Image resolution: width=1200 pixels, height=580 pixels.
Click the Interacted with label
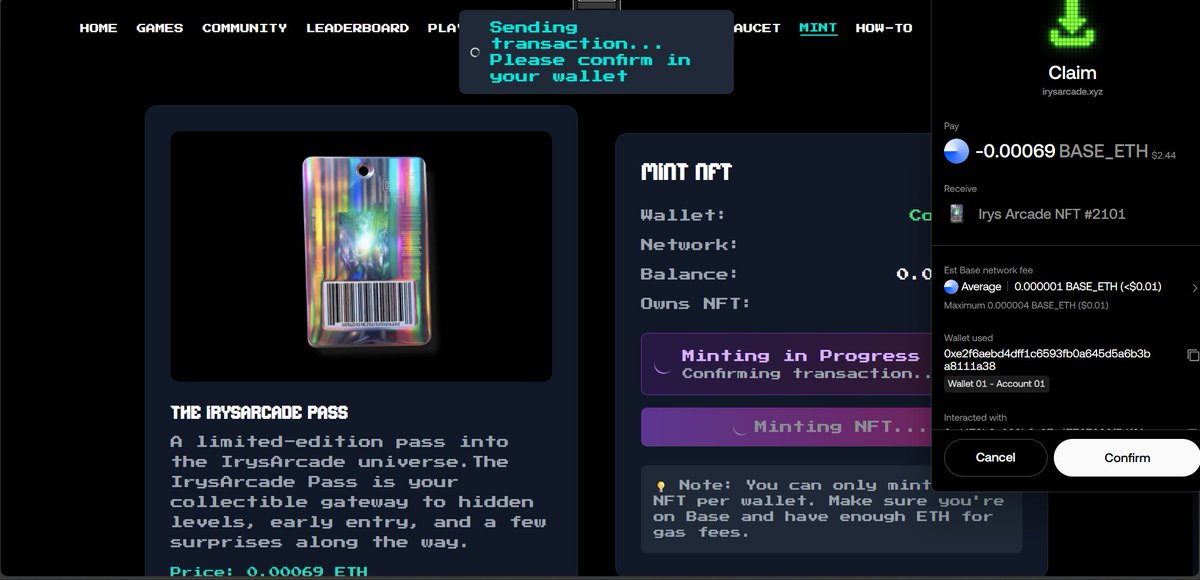tap(976, 417)
